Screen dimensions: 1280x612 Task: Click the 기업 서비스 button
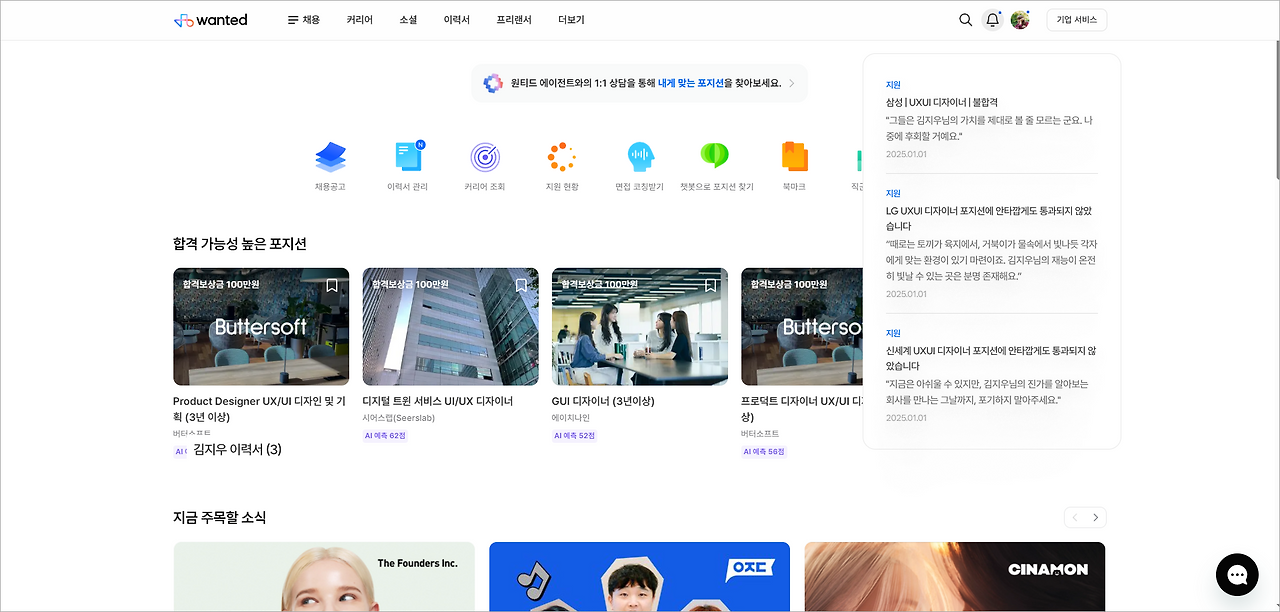point(1077,20)
